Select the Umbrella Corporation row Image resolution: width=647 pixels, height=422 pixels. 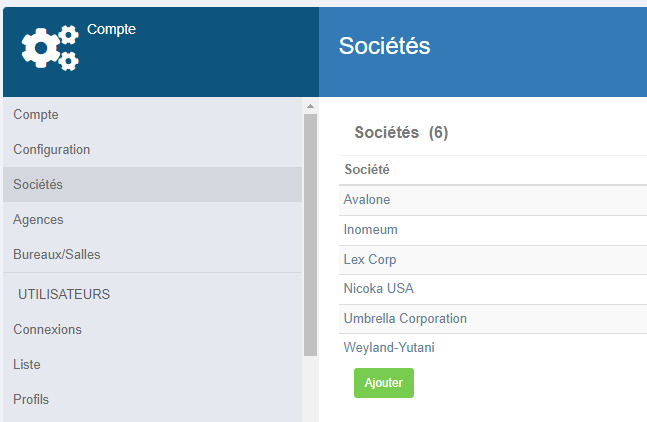[493, 319]
